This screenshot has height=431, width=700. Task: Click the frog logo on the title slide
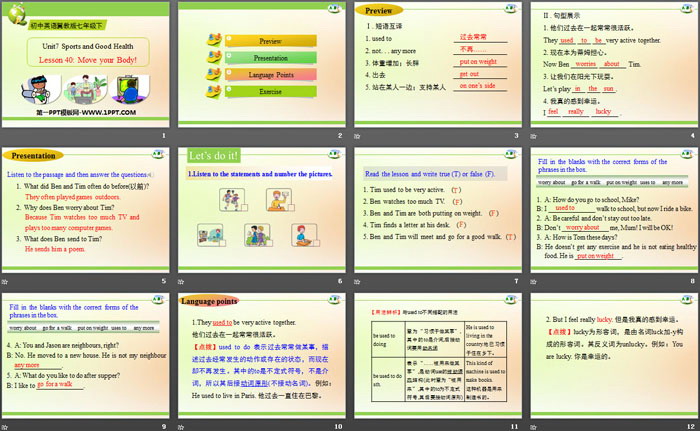tap(17, 19)
